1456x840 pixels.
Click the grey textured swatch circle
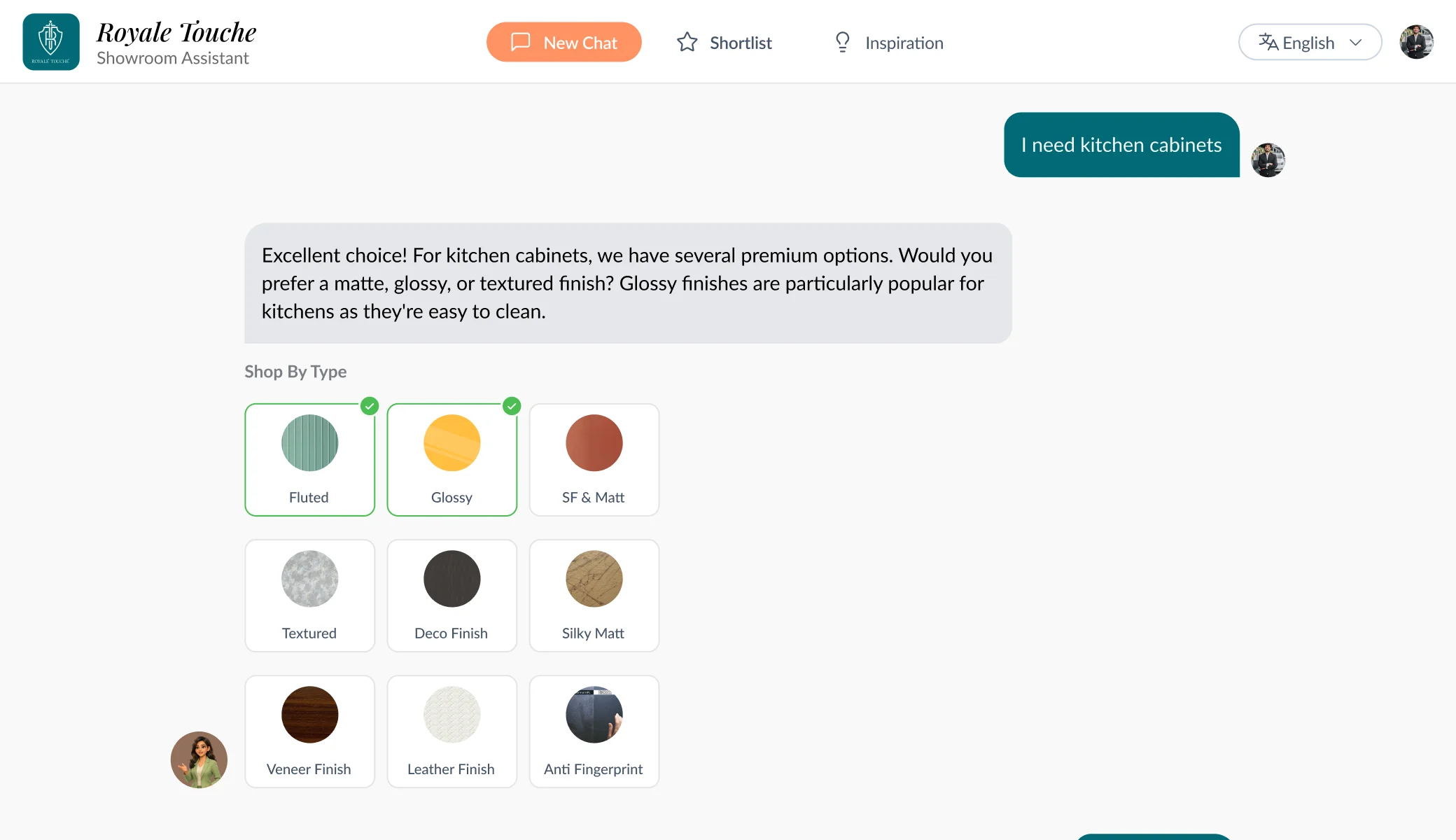click(309, 579)
